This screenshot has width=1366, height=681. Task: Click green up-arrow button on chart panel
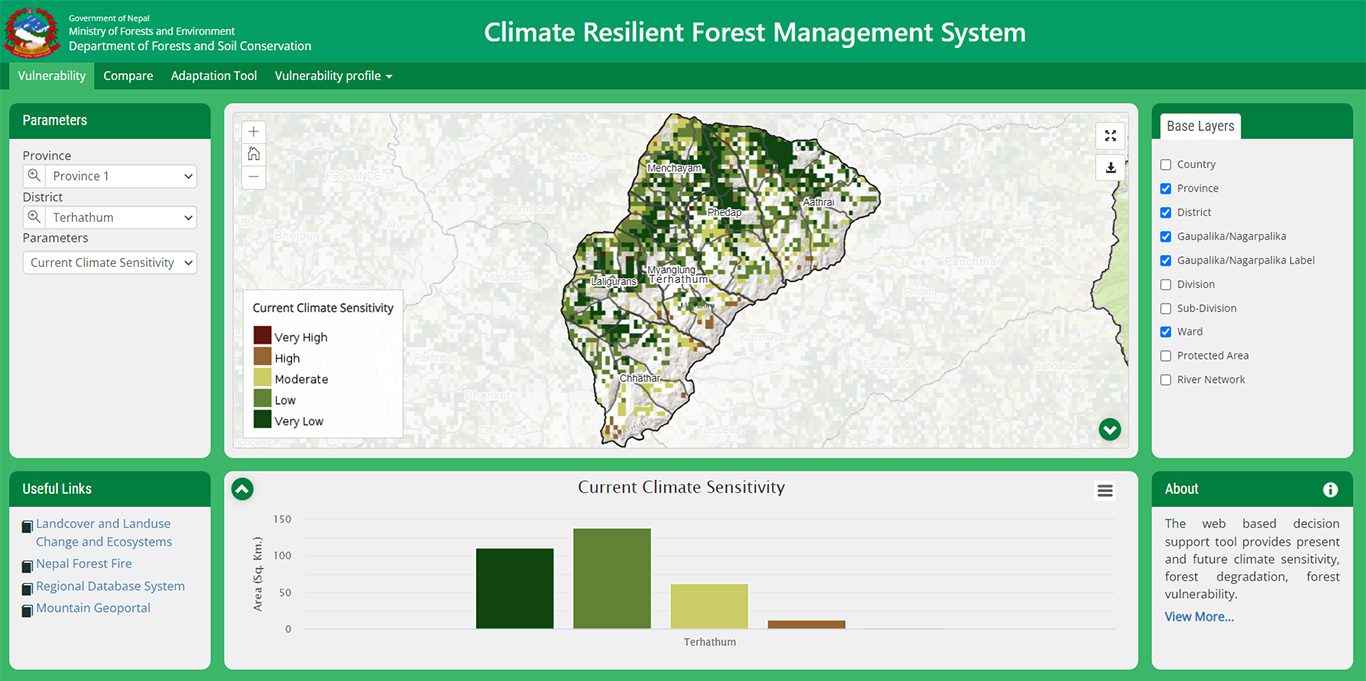242,489
